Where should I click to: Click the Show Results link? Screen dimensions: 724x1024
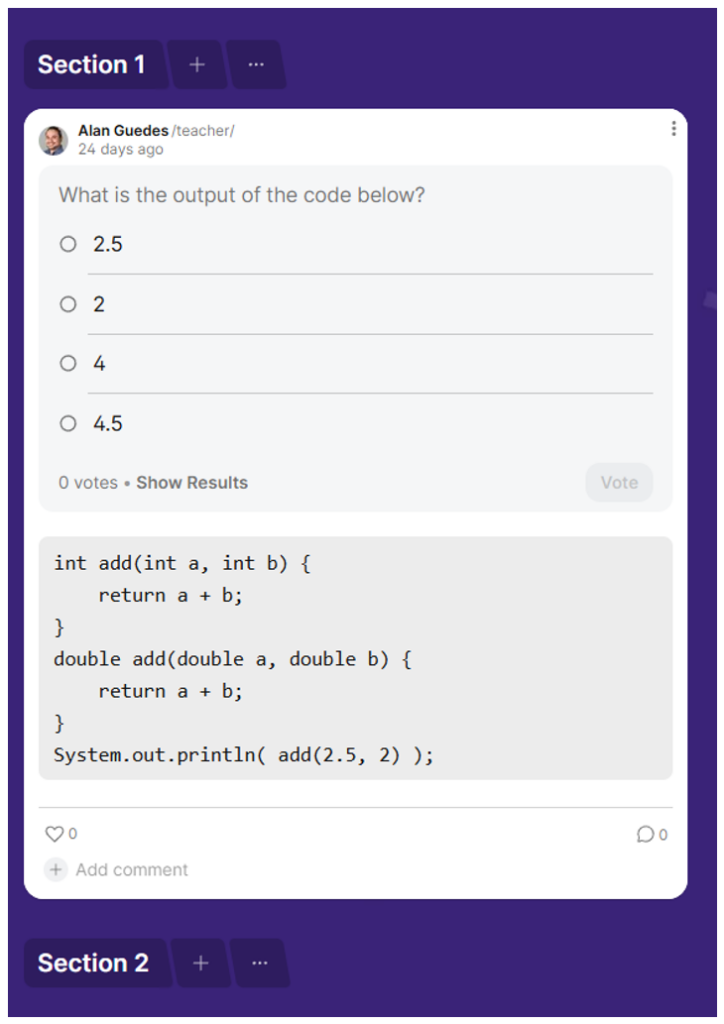pos(192,483)
